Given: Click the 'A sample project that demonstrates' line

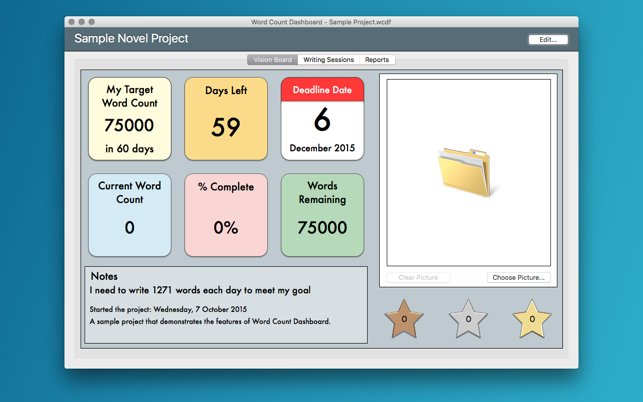Looking at the screenshot, I should point(210,321).
